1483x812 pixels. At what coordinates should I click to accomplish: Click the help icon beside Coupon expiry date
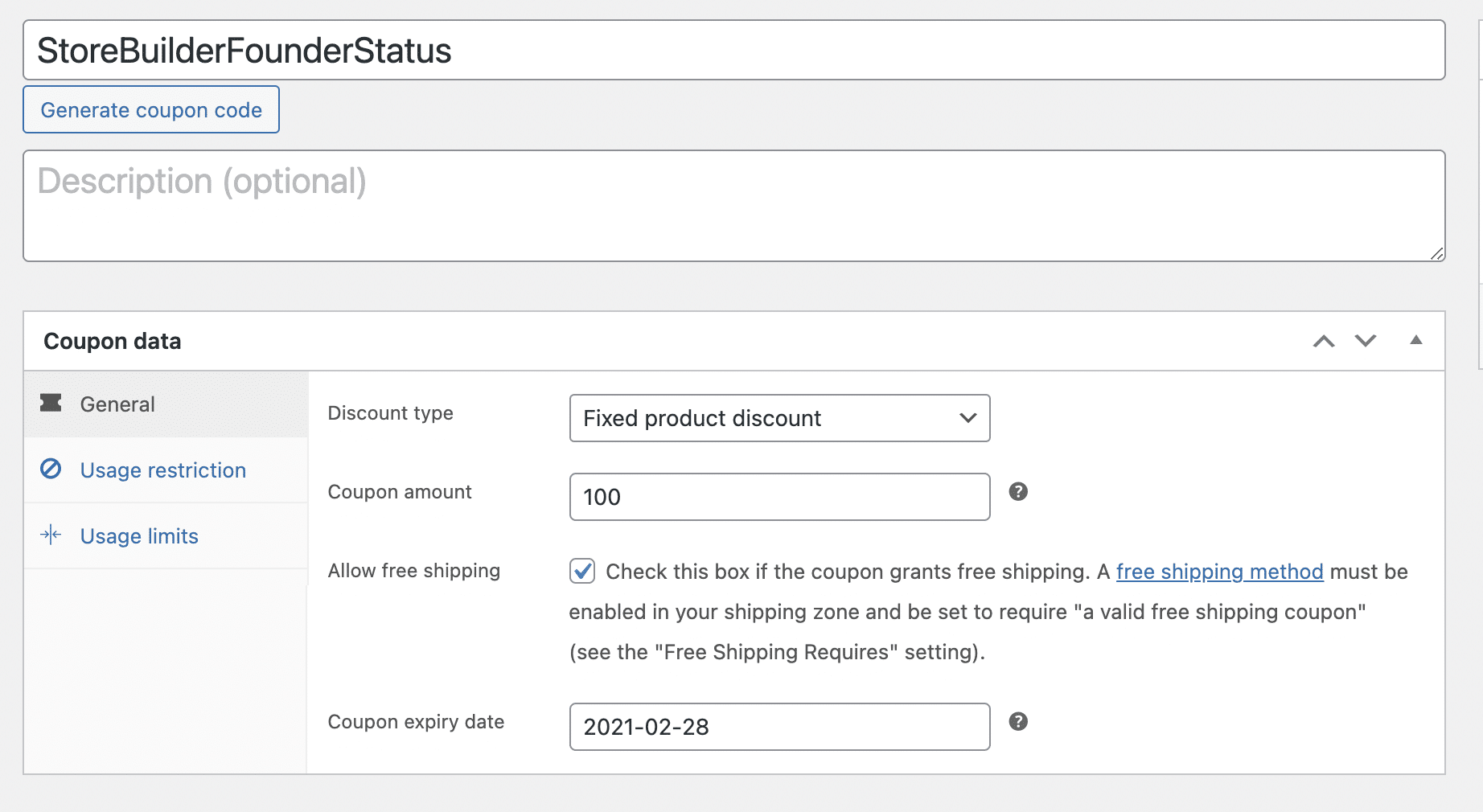[1018, 721]
